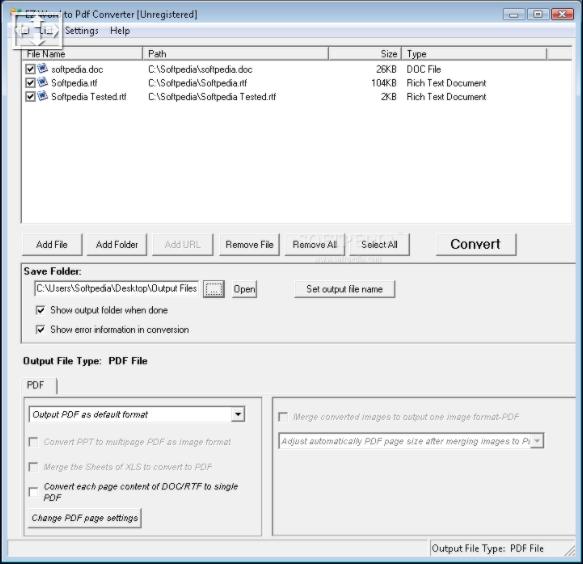Click the Save Folder path input field

pos(116,289)
